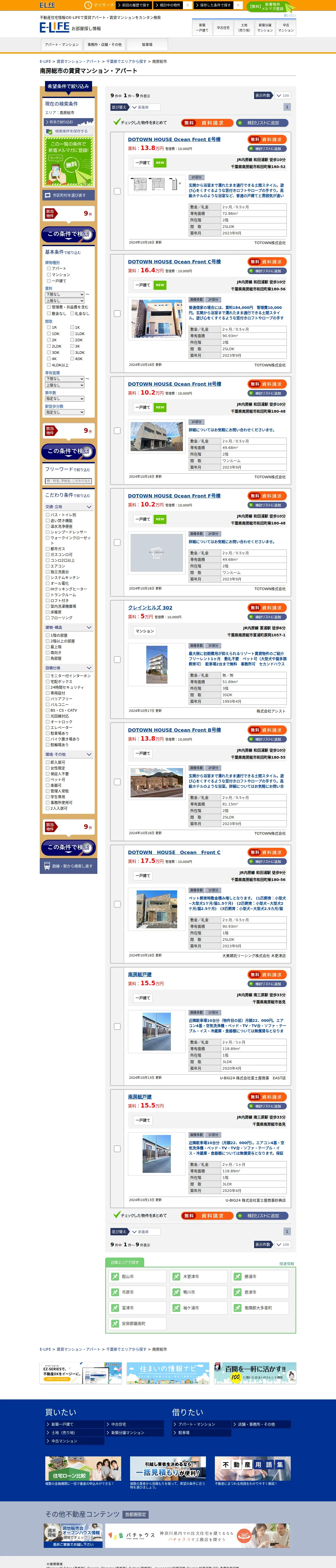Click 市区町村を選び直す swap icon button
The image size is (336, 1568).
[69, 195]
